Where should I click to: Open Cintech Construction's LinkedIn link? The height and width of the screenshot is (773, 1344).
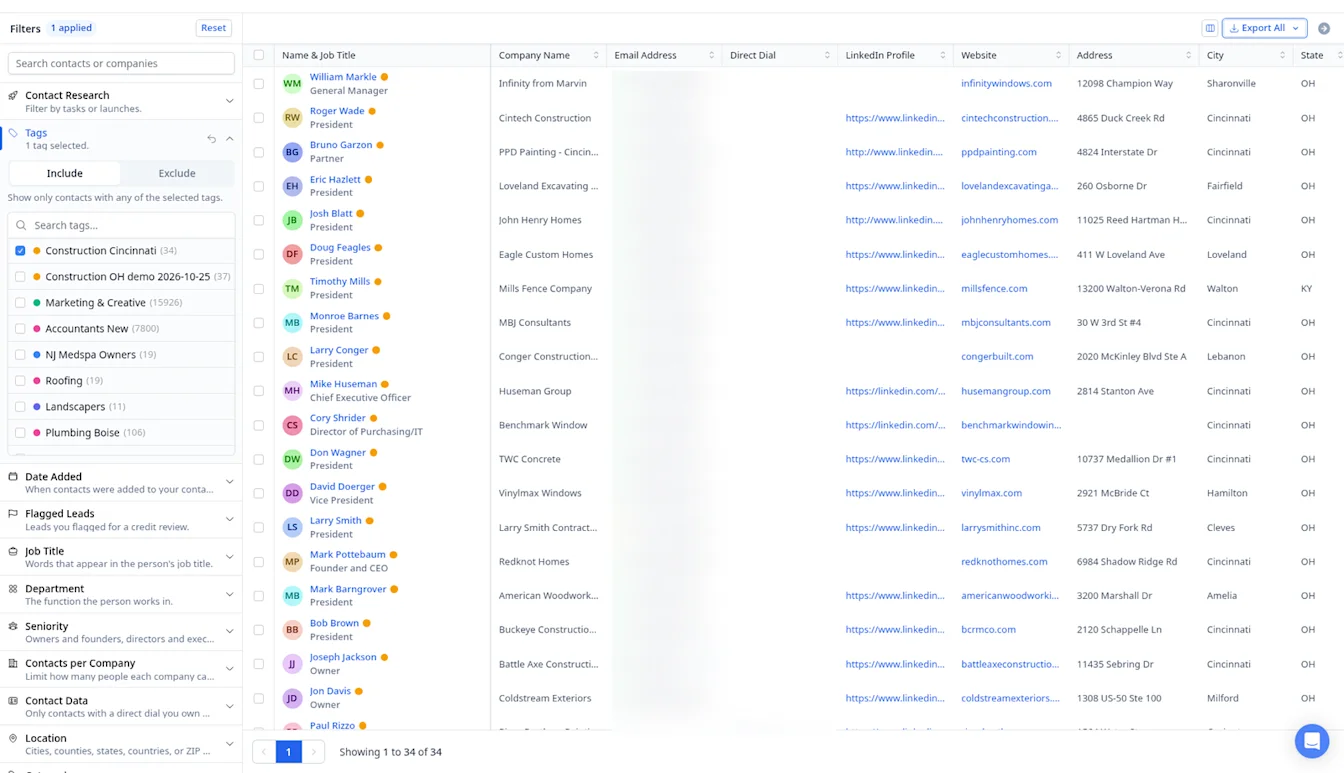pyautogui.click(x=895, y=118)
